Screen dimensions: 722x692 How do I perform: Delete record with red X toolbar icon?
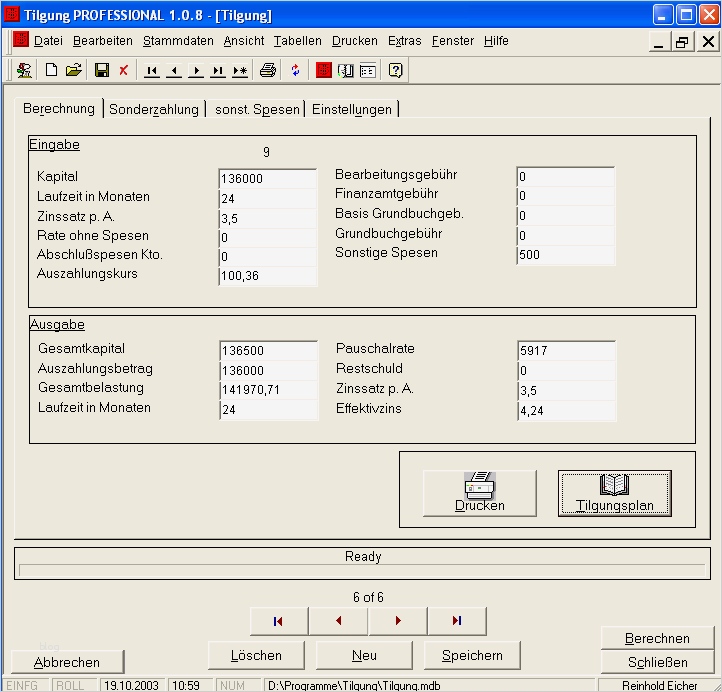point(123,70)
